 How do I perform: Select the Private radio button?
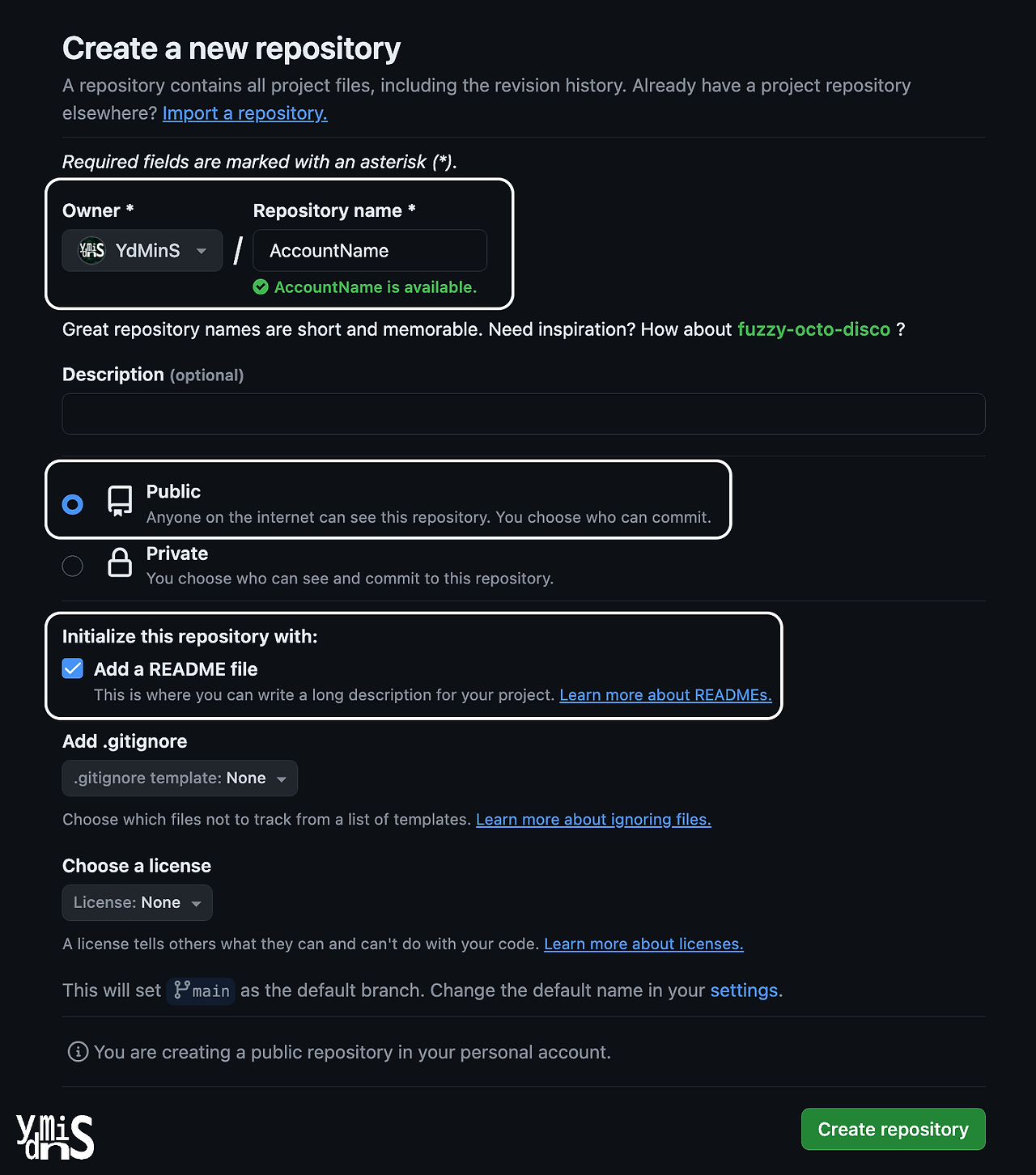[x=72, y=565]
